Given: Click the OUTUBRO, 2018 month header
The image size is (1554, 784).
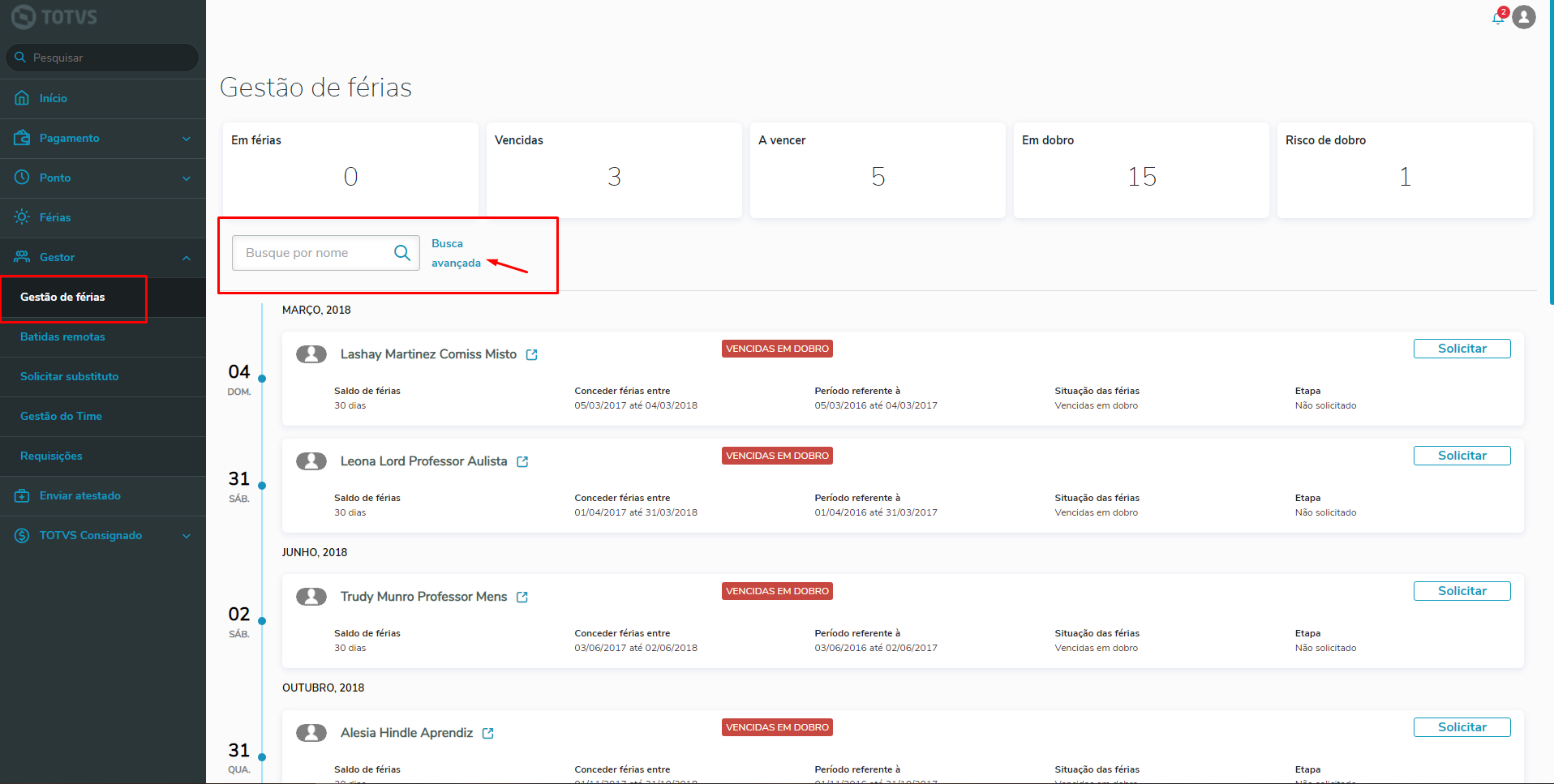Looking at the screenshot, I should point(323,688).
